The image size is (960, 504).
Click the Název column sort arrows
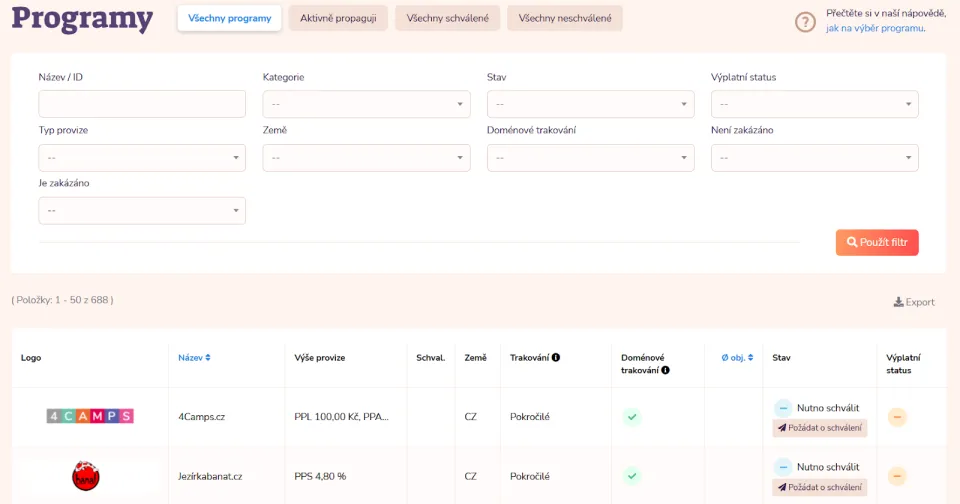point(208,358)
